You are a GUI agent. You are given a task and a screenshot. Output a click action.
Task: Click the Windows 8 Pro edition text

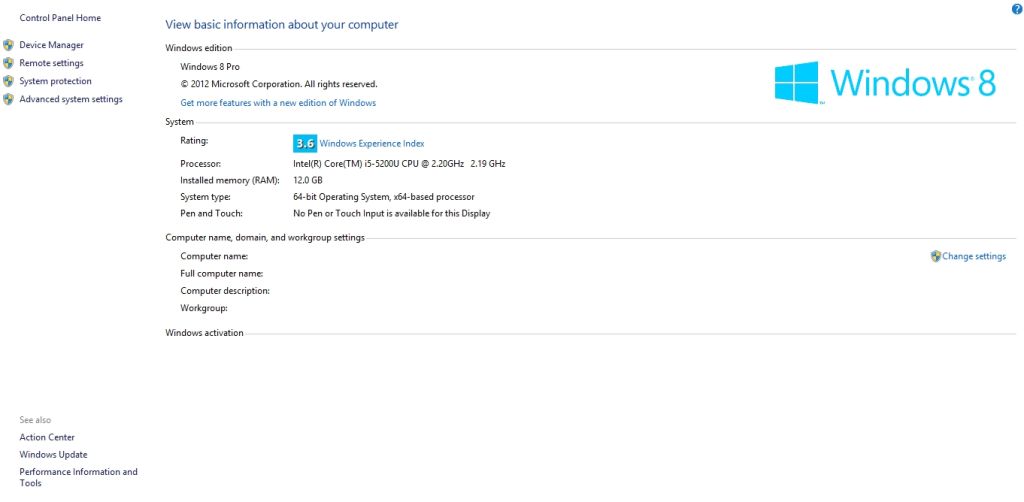(210, 67)
